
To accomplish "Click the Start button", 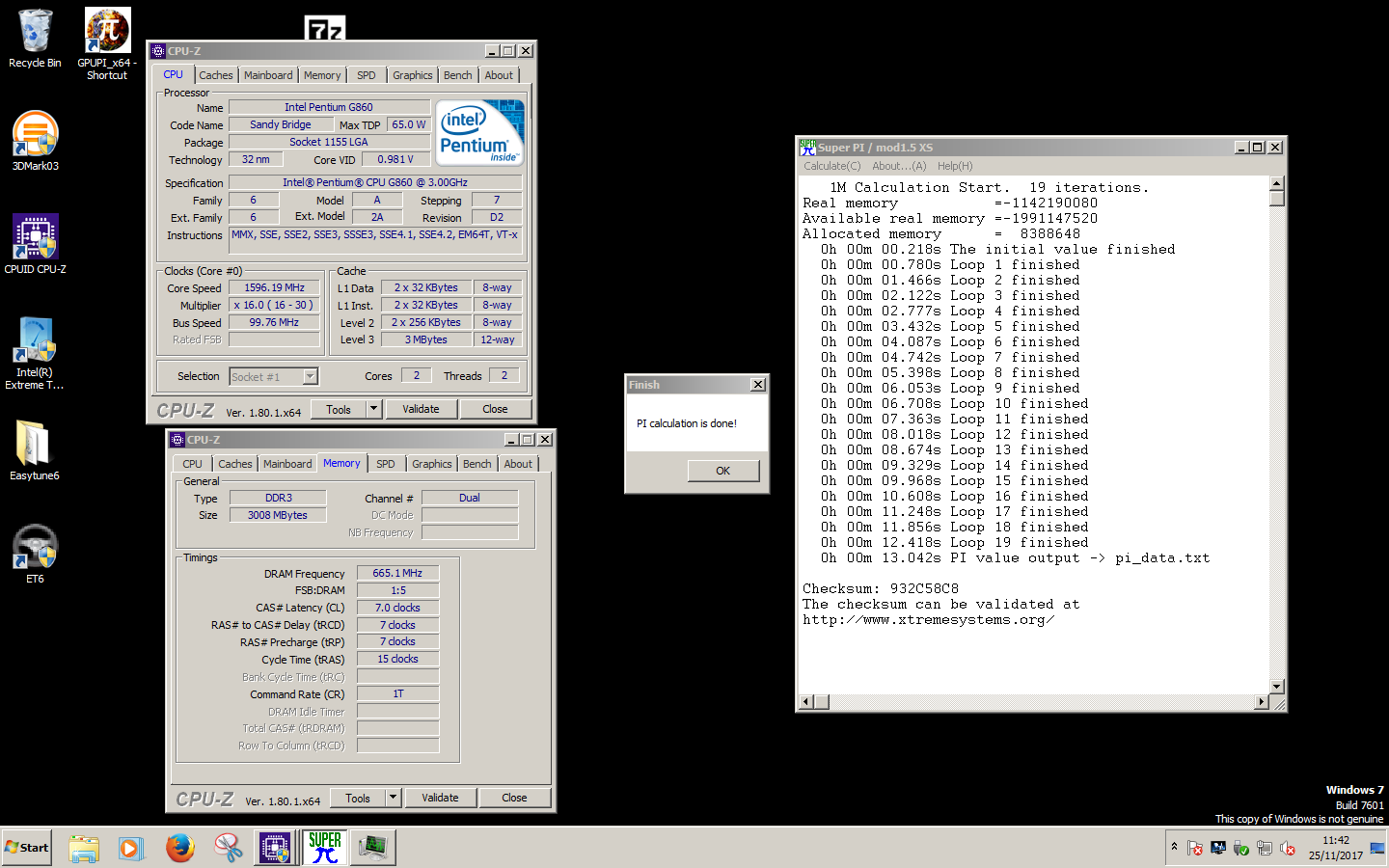I will [26, 848].
